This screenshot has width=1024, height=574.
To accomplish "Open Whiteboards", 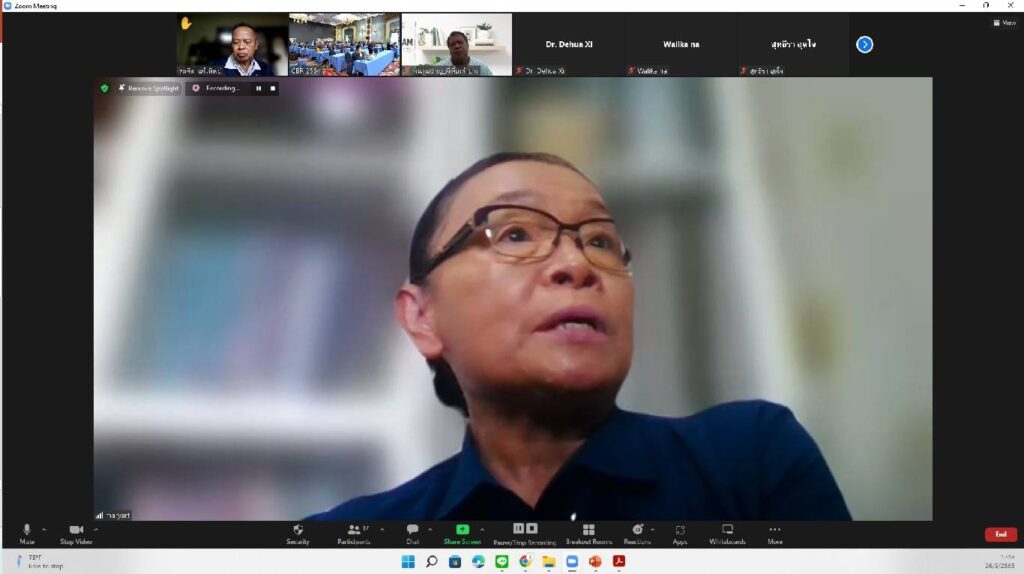I will tap(727, 532).
